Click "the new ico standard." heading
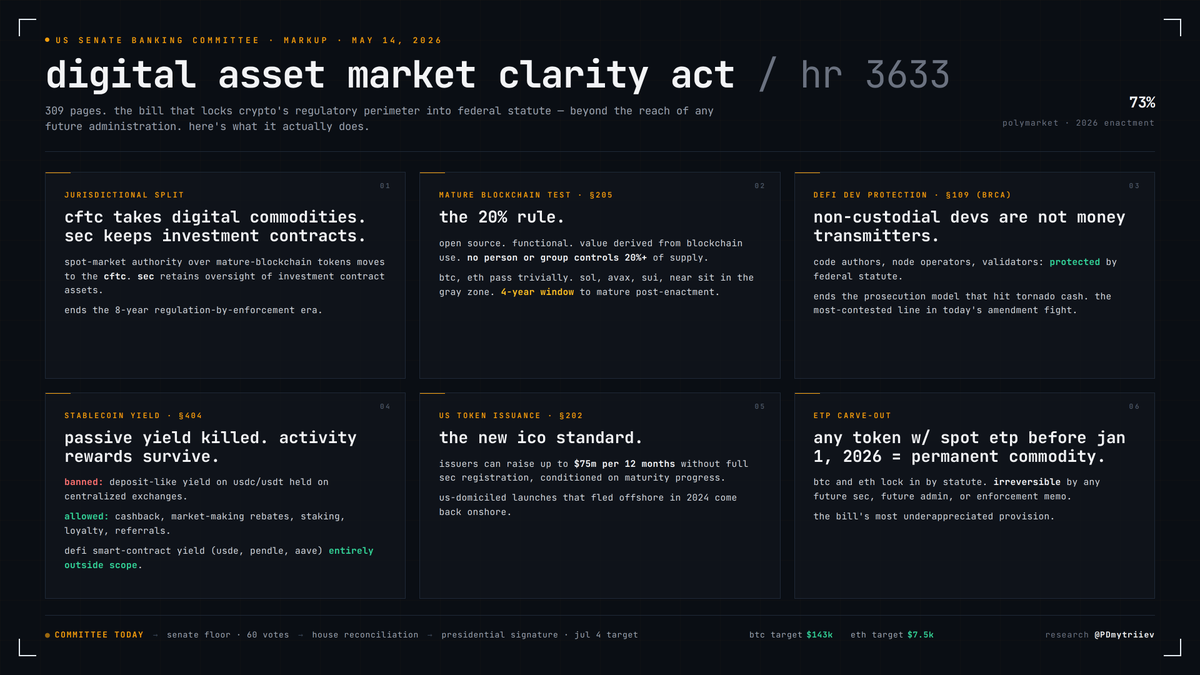The image size is (1200, 675). click(x=541, y=437)
